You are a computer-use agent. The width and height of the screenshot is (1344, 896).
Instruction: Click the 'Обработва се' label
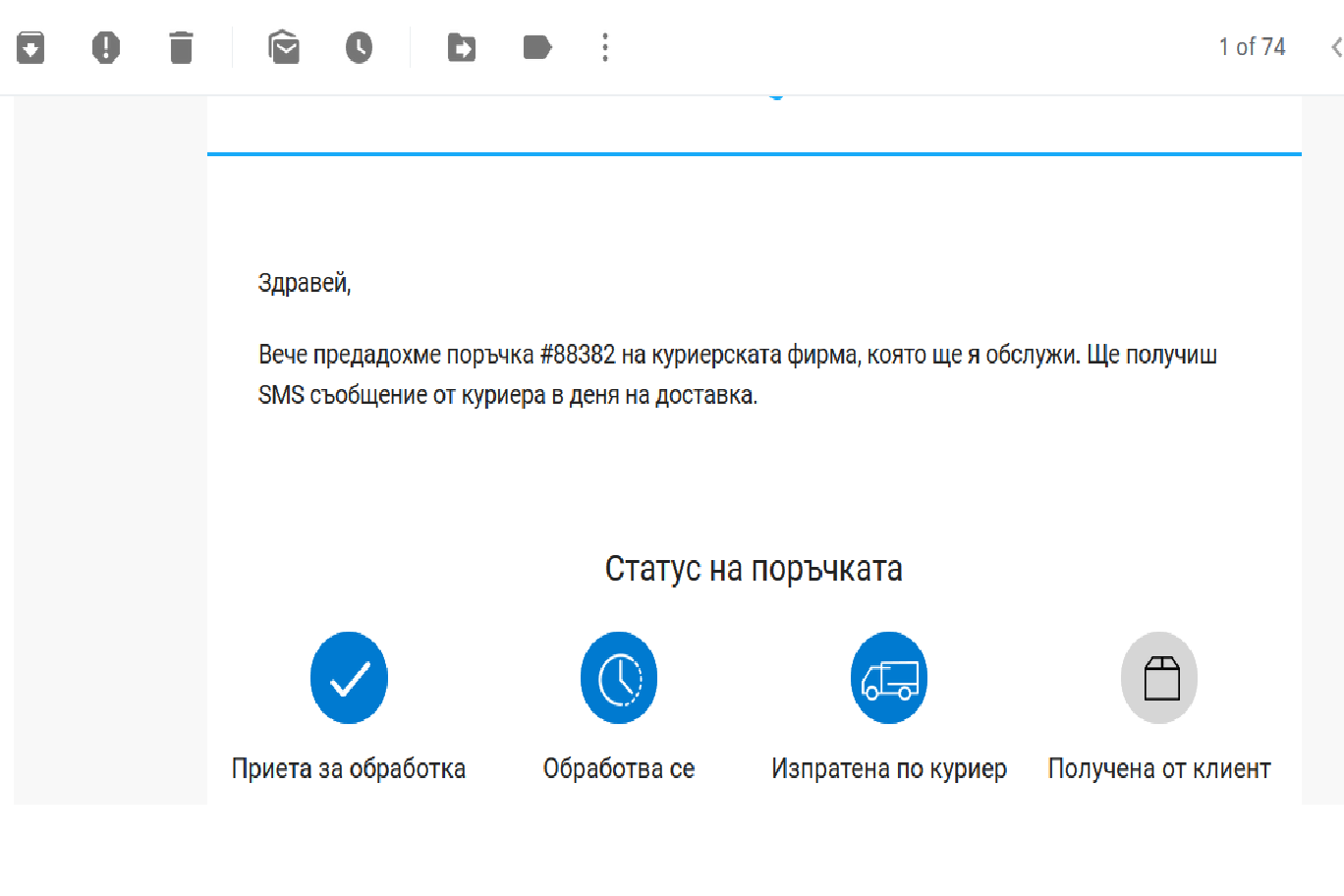(x=619, y=768)
